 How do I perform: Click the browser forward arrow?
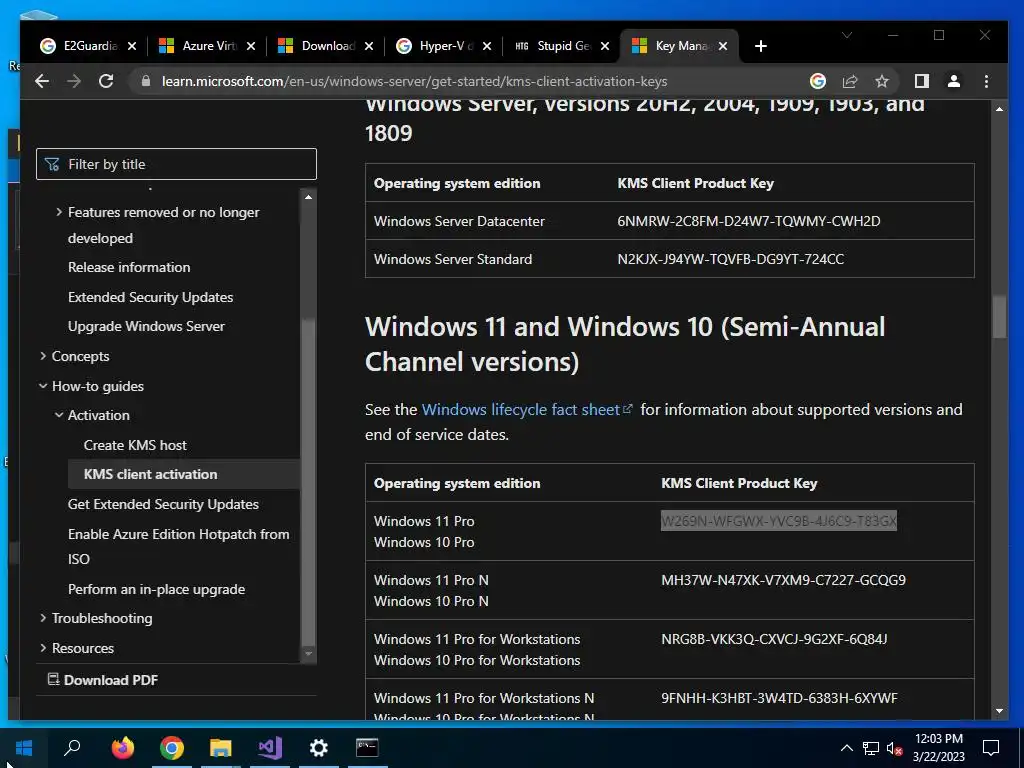[74, 81]
